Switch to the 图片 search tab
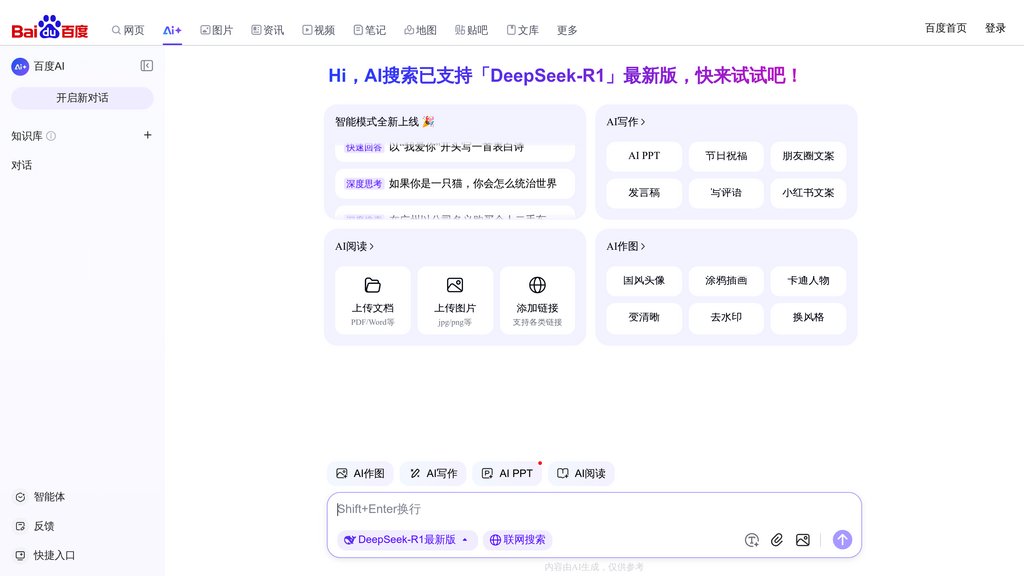 pos(215,30)
